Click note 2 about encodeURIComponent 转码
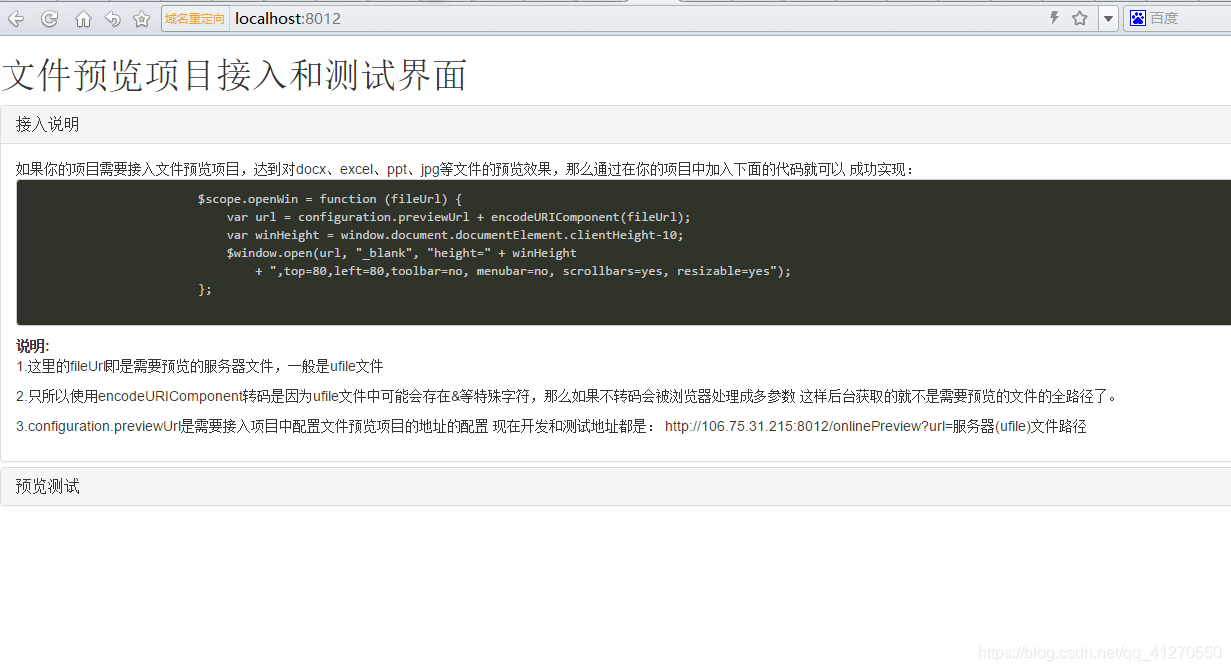The width and height of the screenshot is (1231, 671). pos(567,397)
